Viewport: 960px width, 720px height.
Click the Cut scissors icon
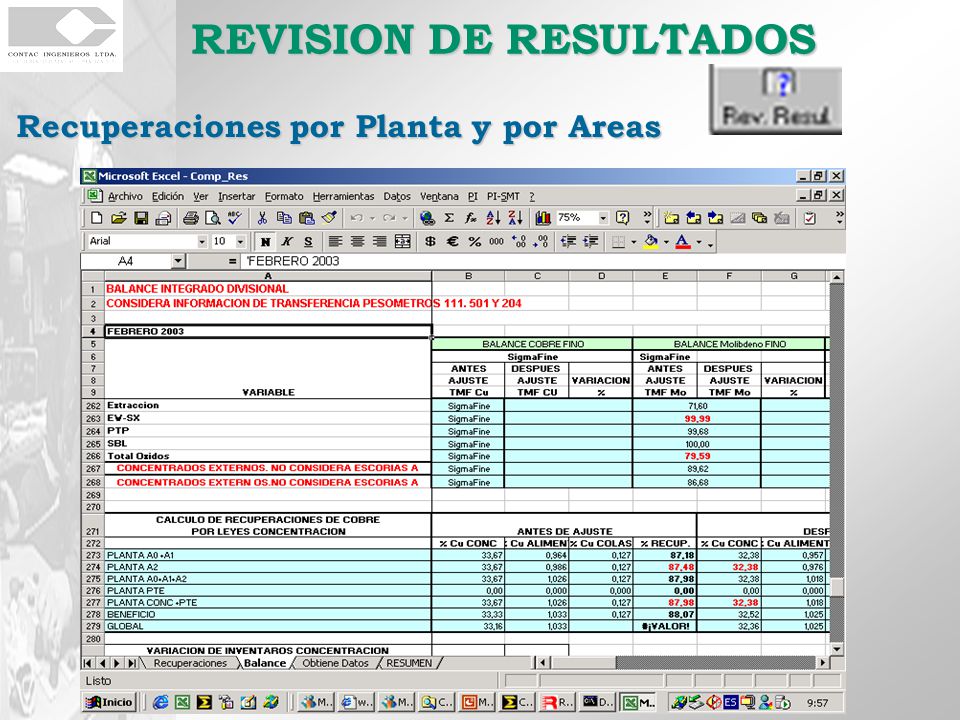(262, 218)
